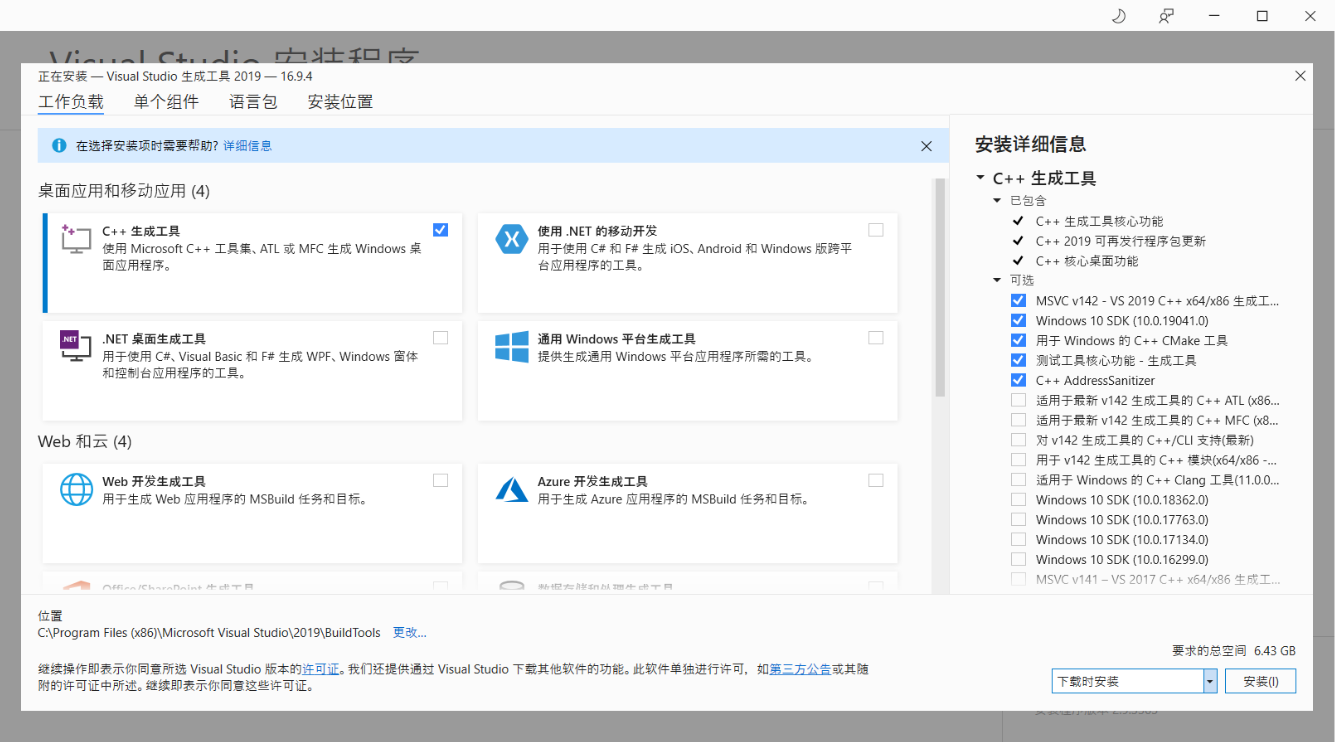This screenshot has height=742, width=1335.
Task: Close the installer dialog with top-right X
Action: [x=1300, y=76]
